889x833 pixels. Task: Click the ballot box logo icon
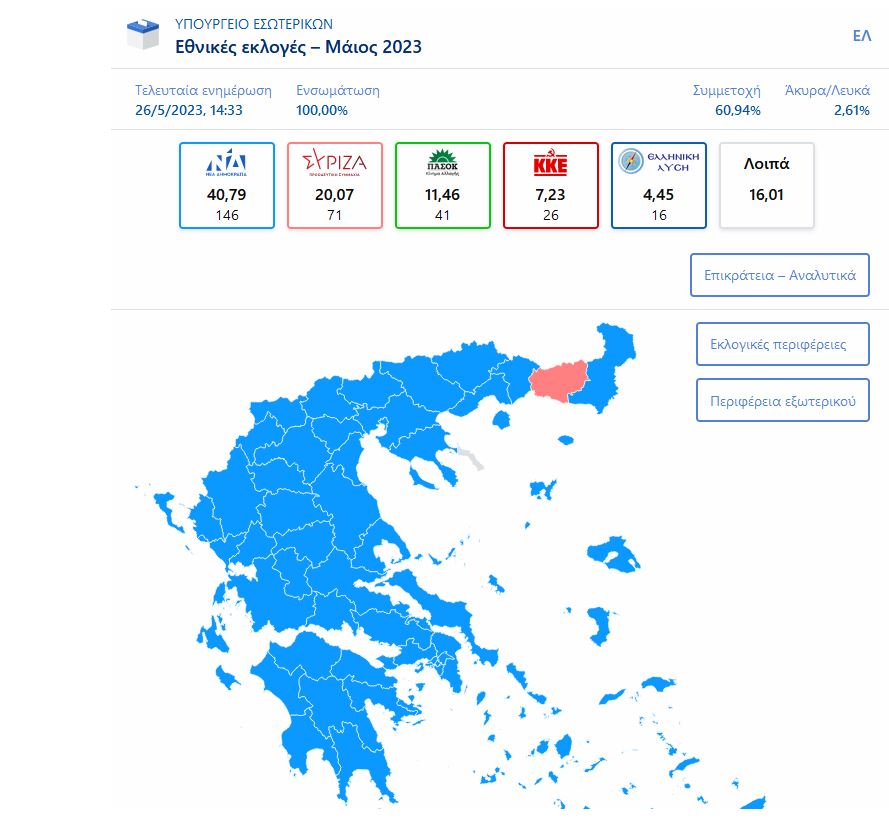(143, 35)
